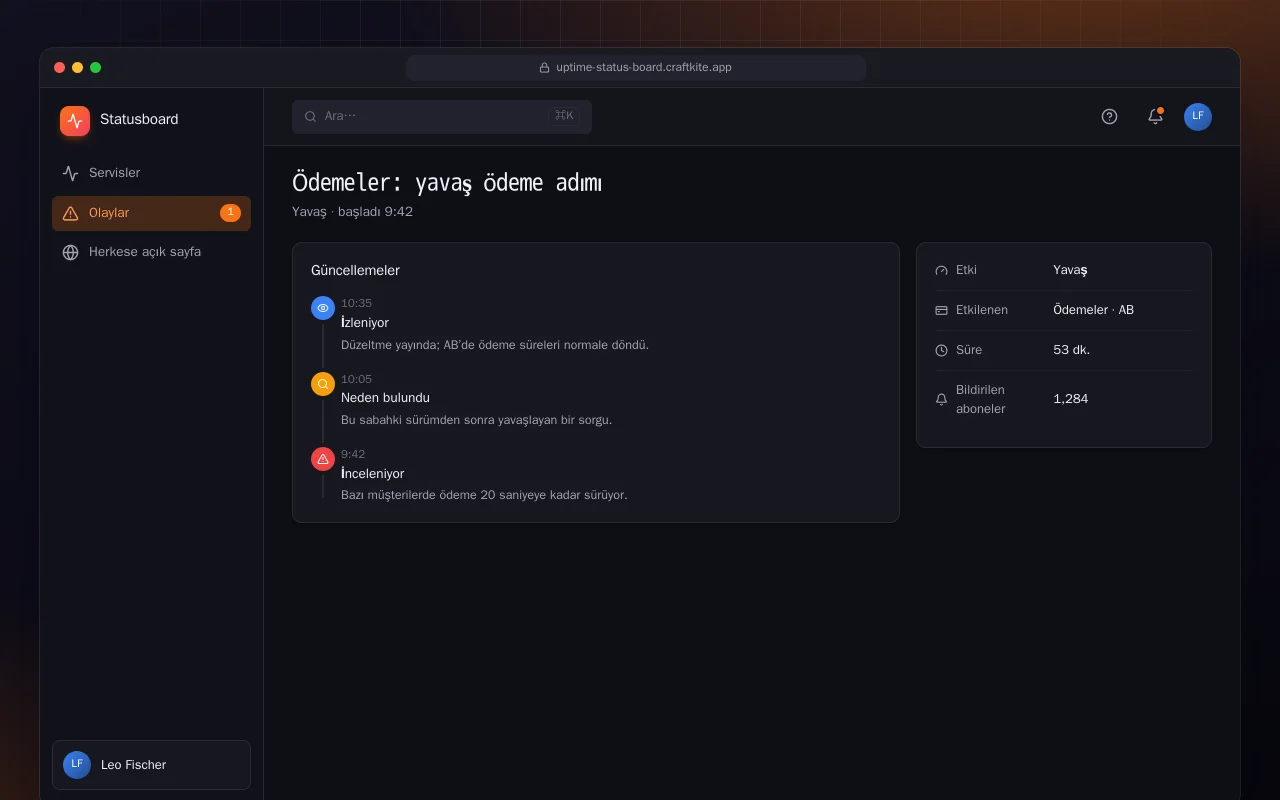Click the gauge icon beside Etki
This screenshot has width=1280, height=800.
(941, 270)
